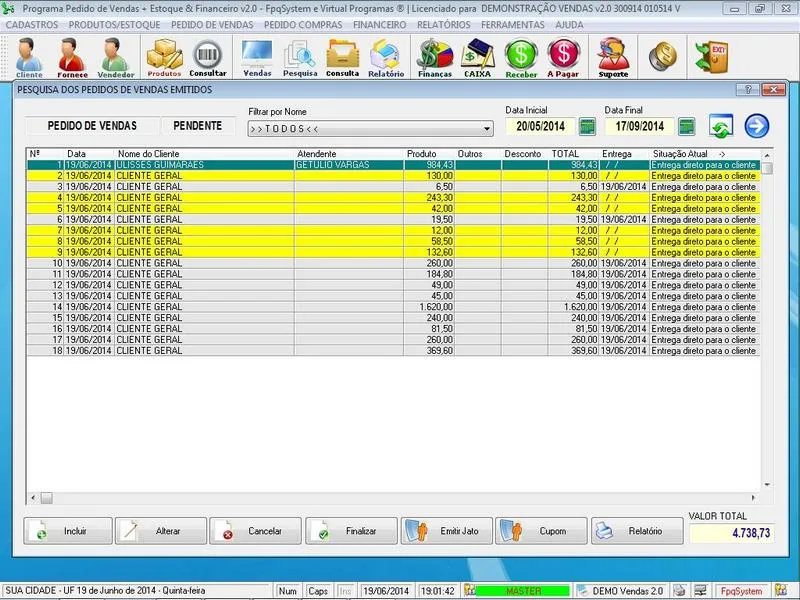Screen dimensions: 800x600
Task: Open the Data Final calendar picker
Action: (x=686, y=127)
